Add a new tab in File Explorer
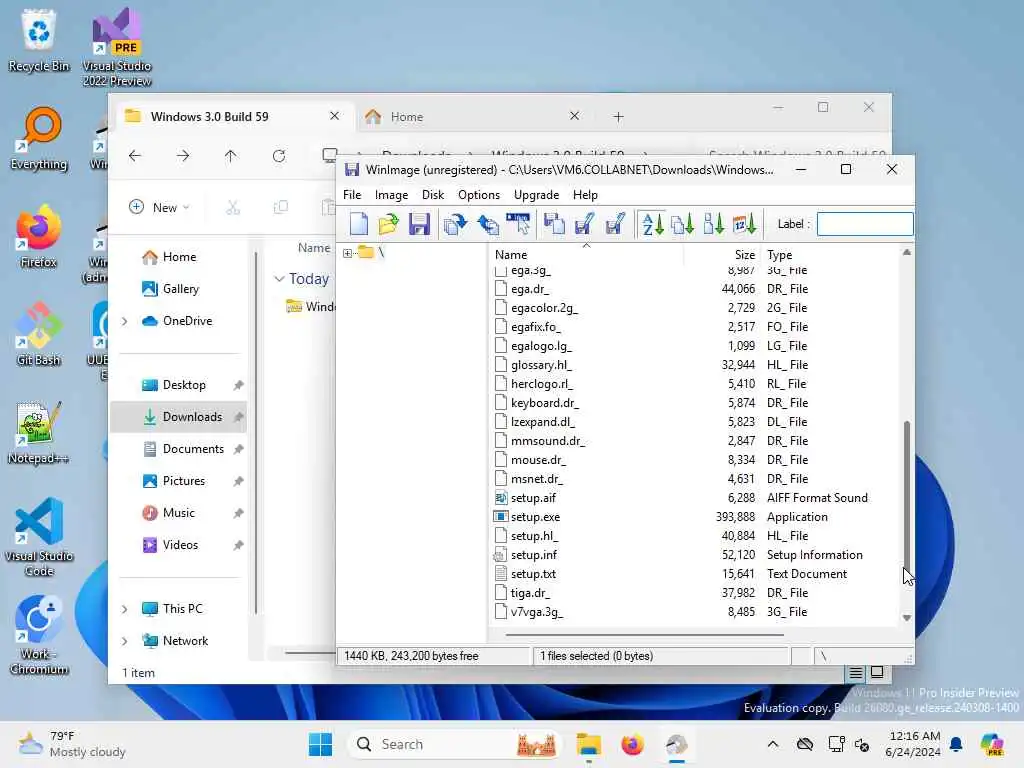The height and width of the screenshot is (768, 1024). pyautogui.click(x=618, y=117)
